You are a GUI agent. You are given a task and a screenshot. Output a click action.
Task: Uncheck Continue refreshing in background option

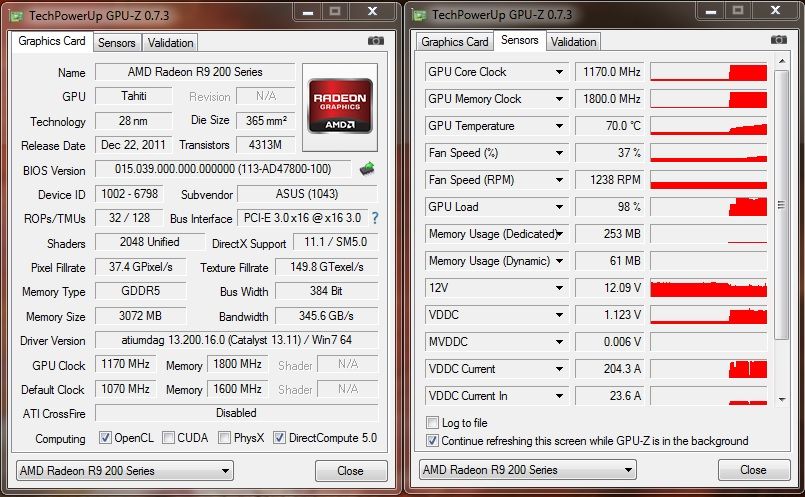[433, 440]
